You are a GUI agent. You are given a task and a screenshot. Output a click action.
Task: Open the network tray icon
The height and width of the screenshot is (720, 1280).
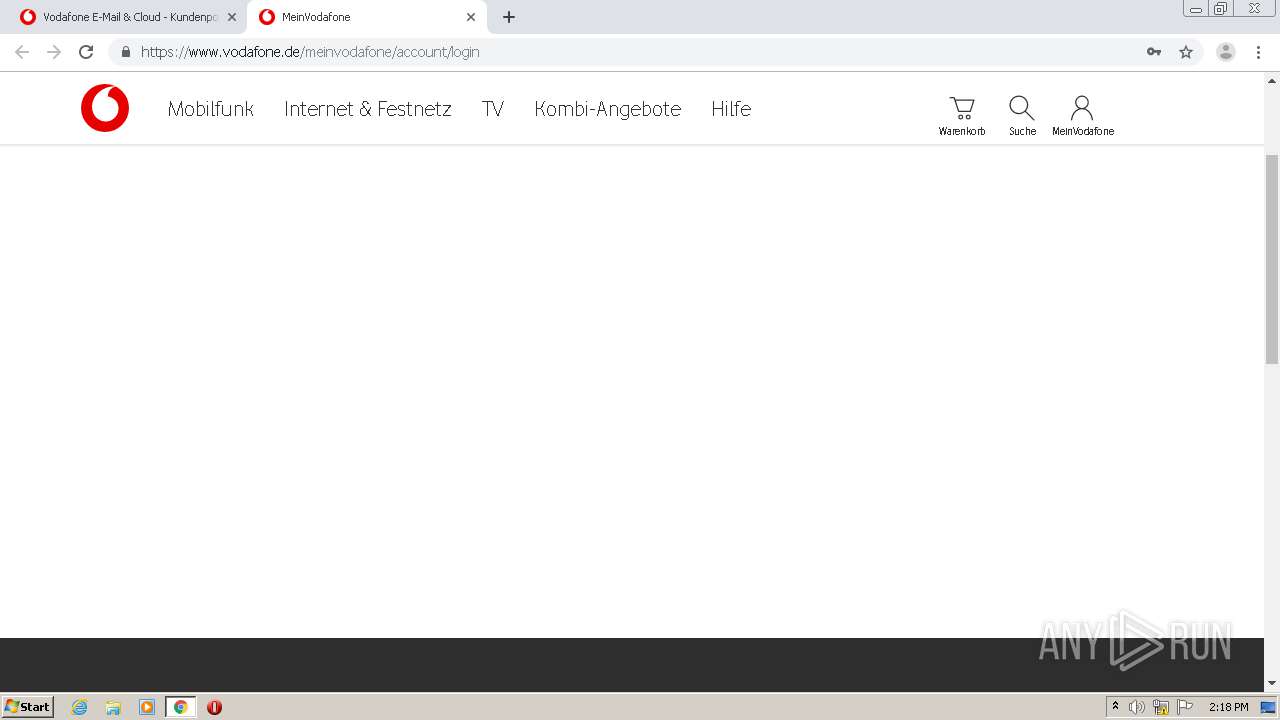(x=1161, y=707)
